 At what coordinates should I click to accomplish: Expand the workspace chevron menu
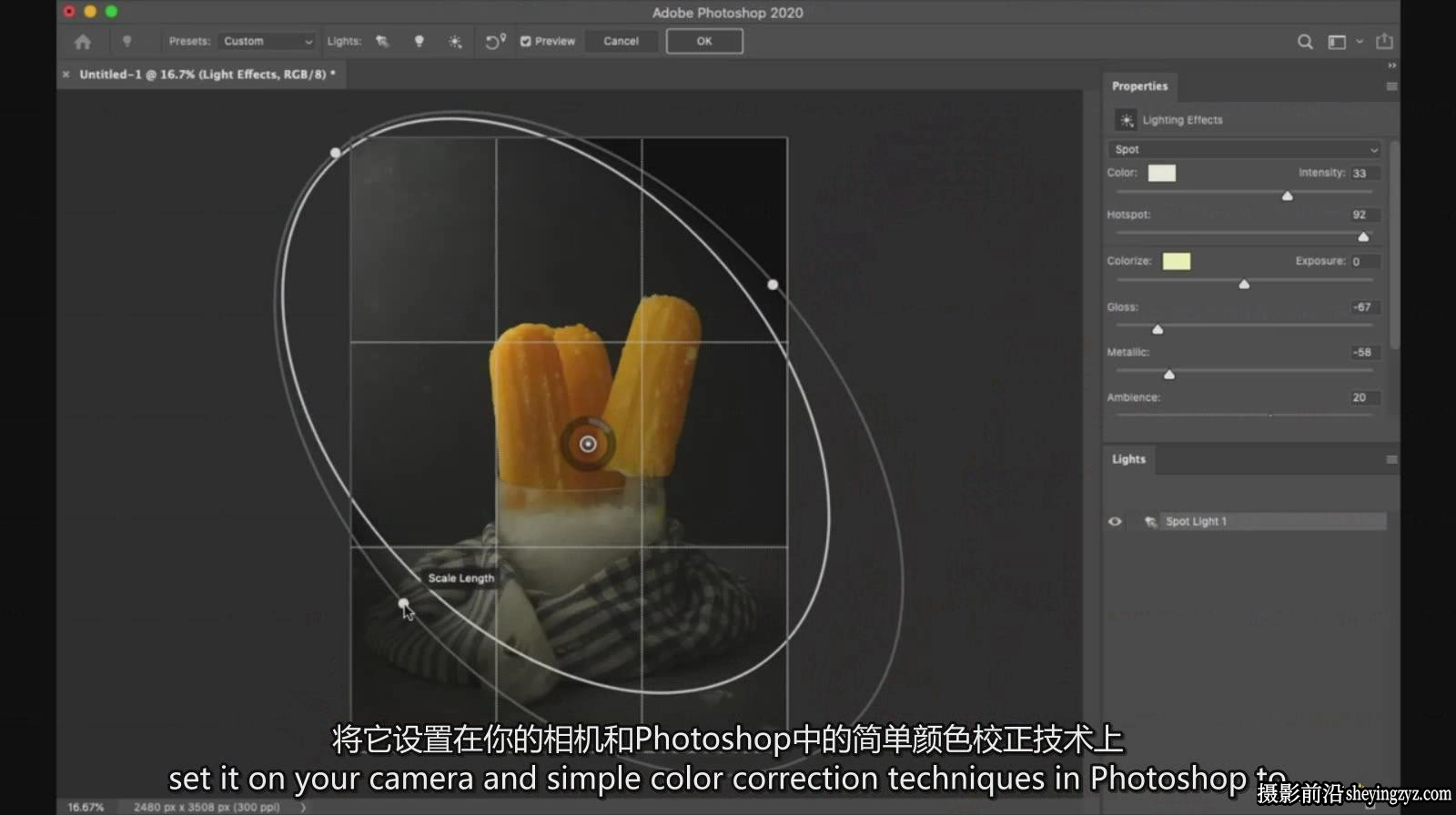[1360, 42]
